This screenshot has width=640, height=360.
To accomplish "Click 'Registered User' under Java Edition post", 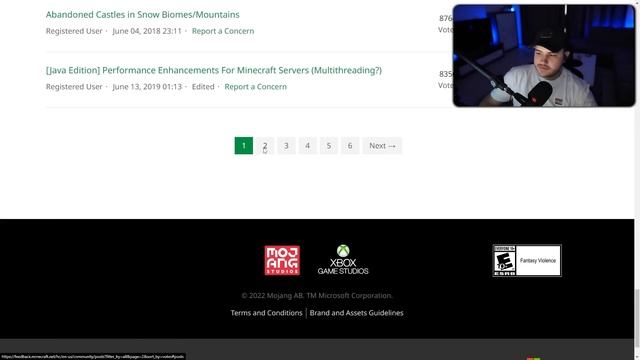I will [74, 87].
